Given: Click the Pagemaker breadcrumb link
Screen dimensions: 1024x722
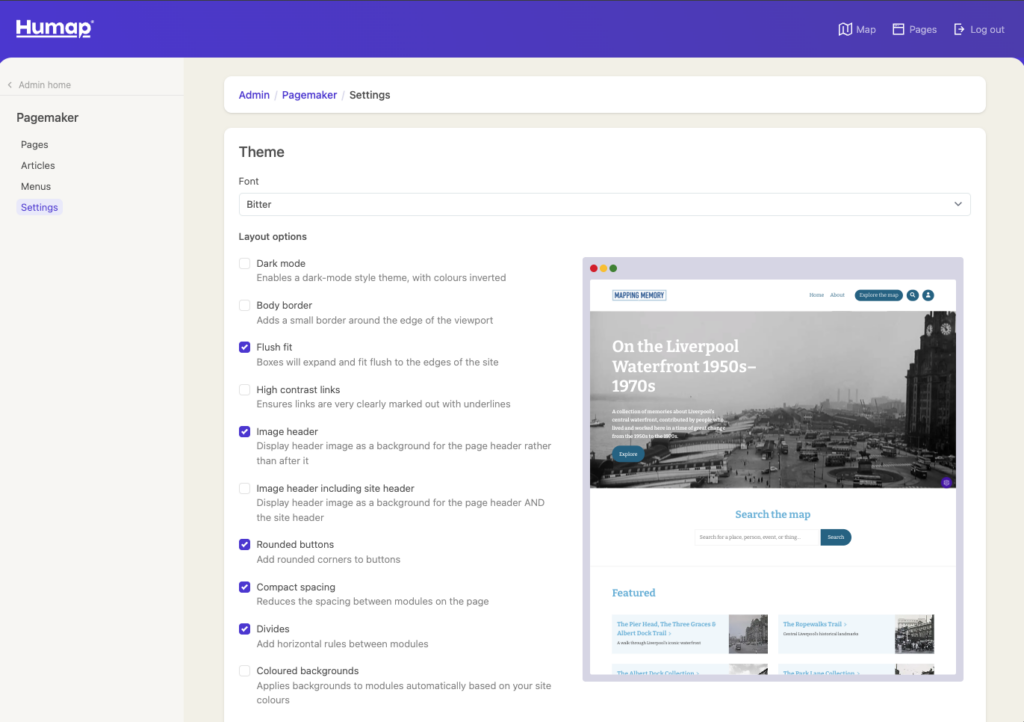Looking at the screenshot, I should coord(309,95).
